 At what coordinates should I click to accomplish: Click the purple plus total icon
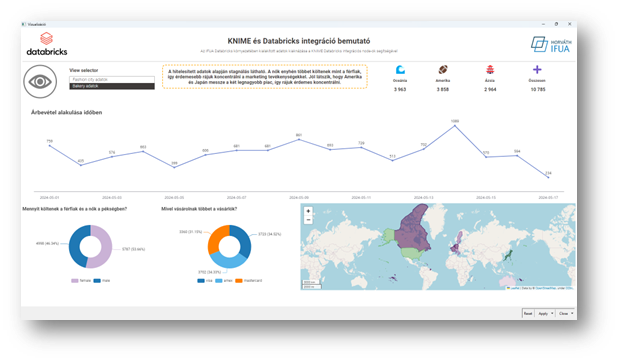(x=537, y=70)
